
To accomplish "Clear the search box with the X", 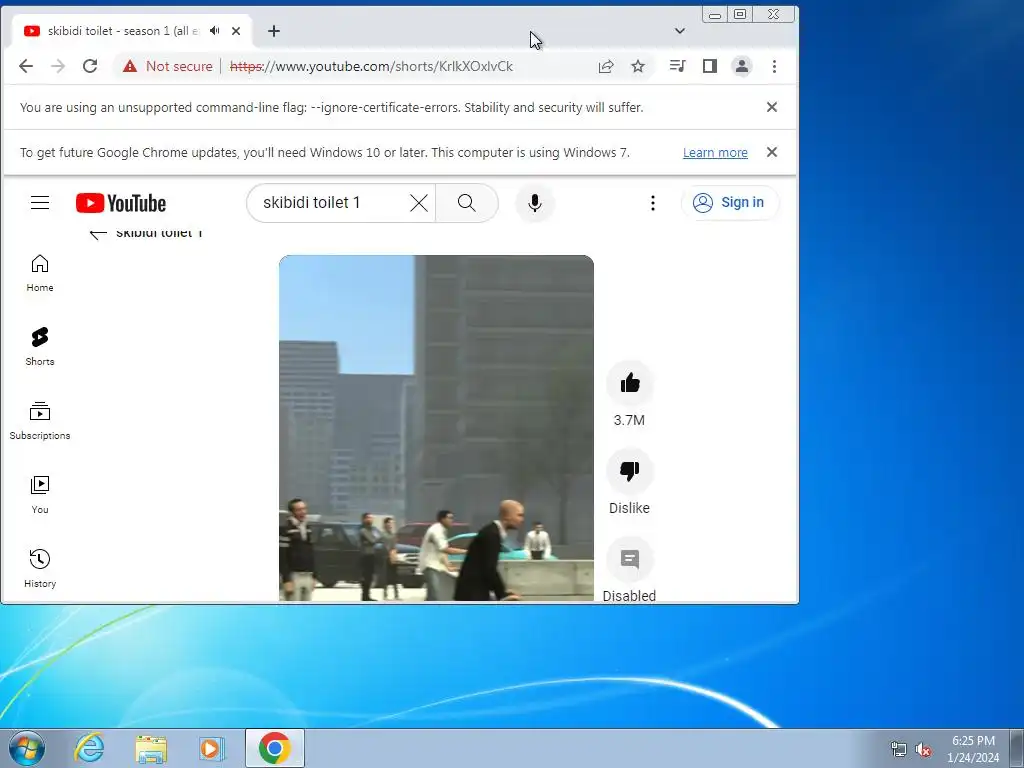I will [x=419, y=203].
